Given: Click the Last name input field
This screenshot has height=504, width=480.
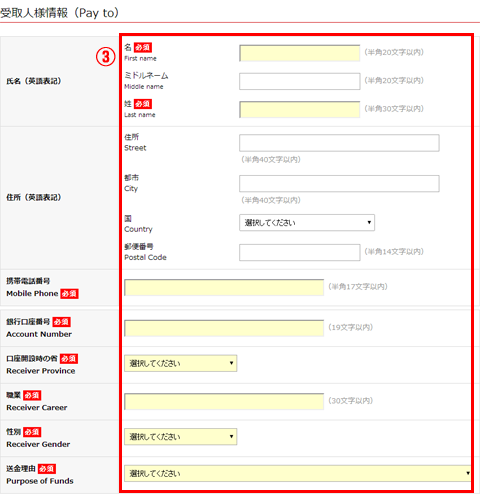Looking at the screenshot, I should coord(299,110).
